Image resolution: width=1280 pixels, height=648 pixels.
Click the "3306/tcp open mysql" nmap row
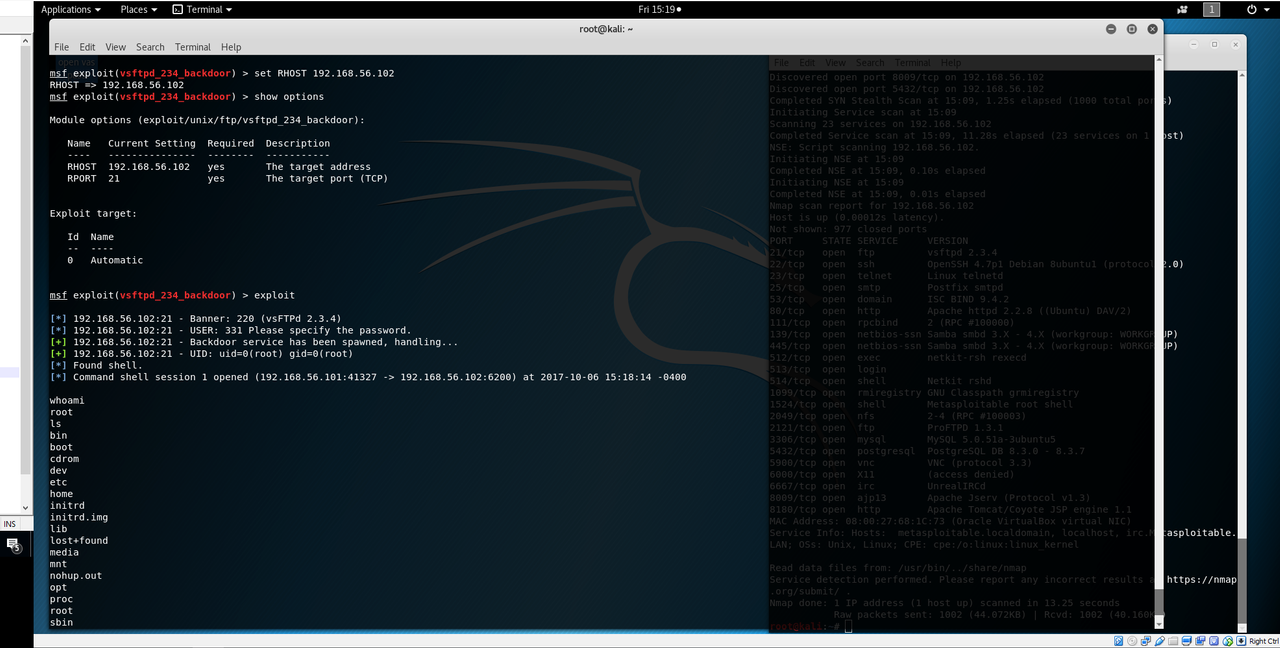(x=912, y=439)
